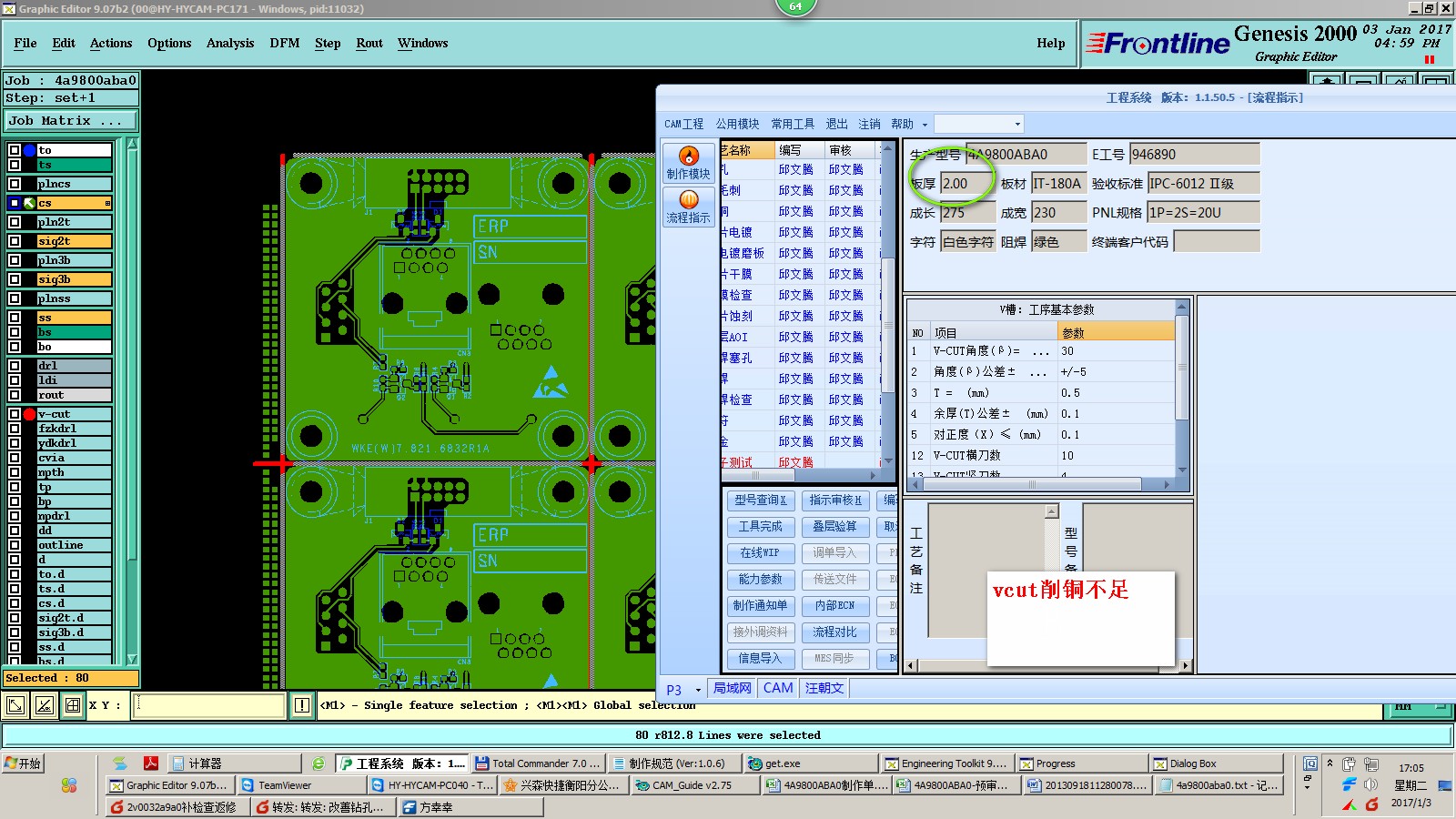Toggle visibility checkbox for the ts layer
This screenshot has width=1456, height=819.
click(15, 165)
